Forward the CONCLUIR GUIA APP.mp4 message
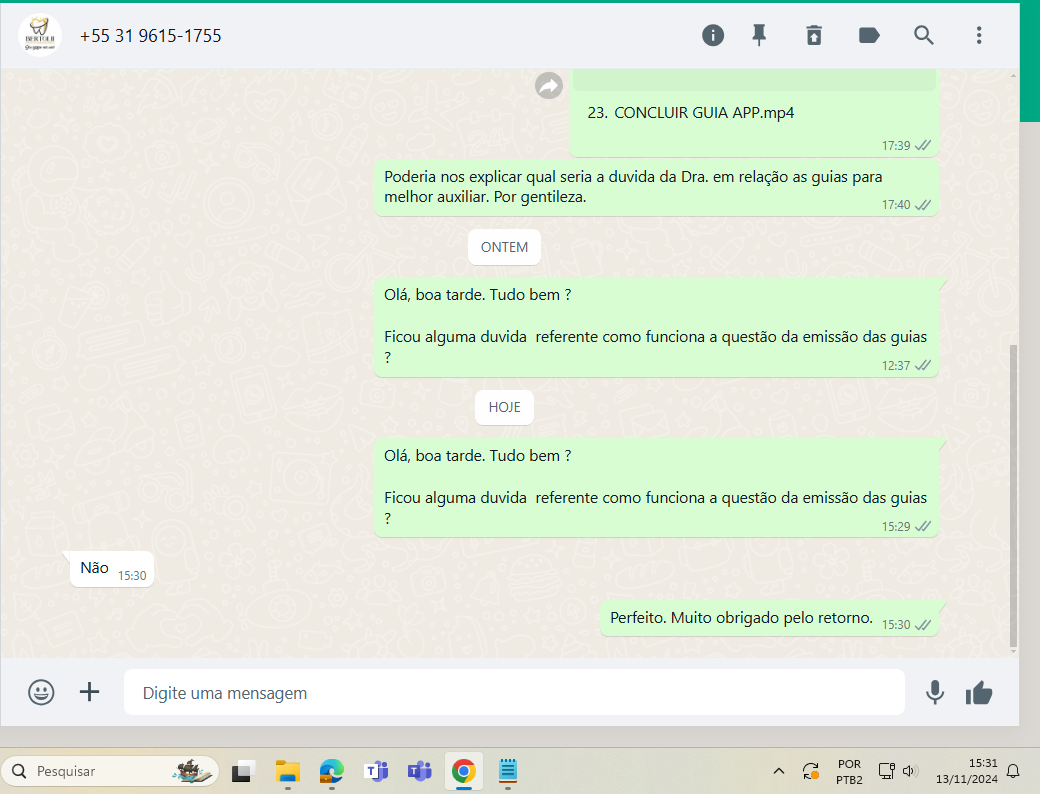This screenshot has height=794, width=1040. (x=549, y=86)
